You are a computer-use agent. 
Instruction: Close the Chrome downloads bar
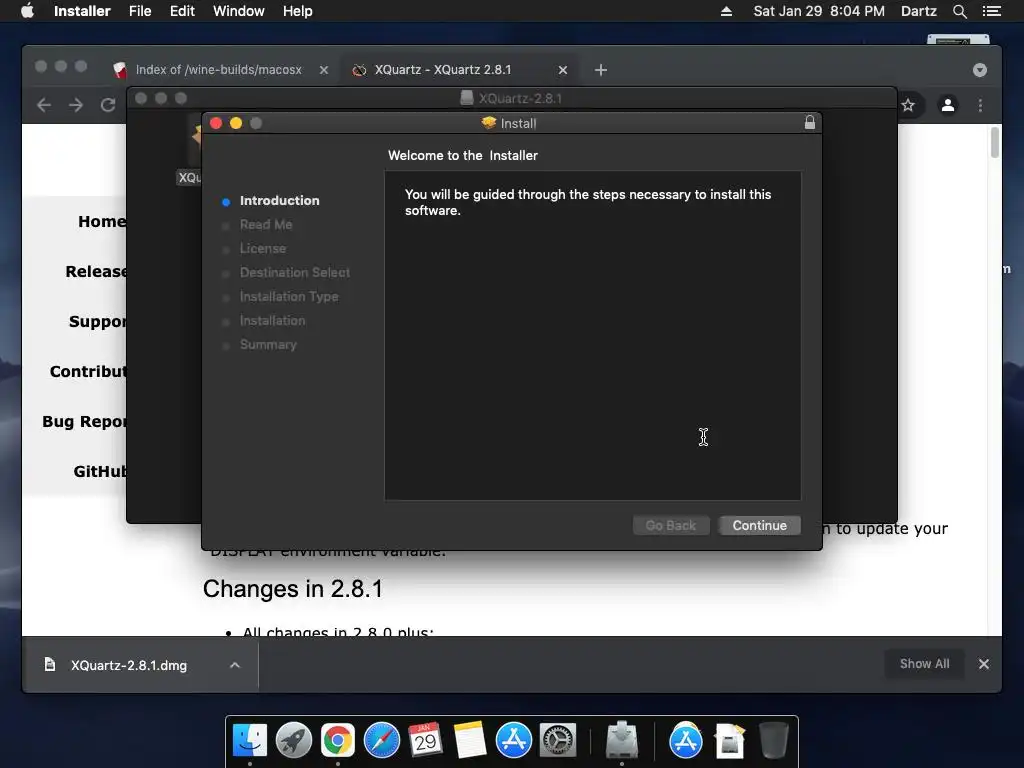click(984, 664)
